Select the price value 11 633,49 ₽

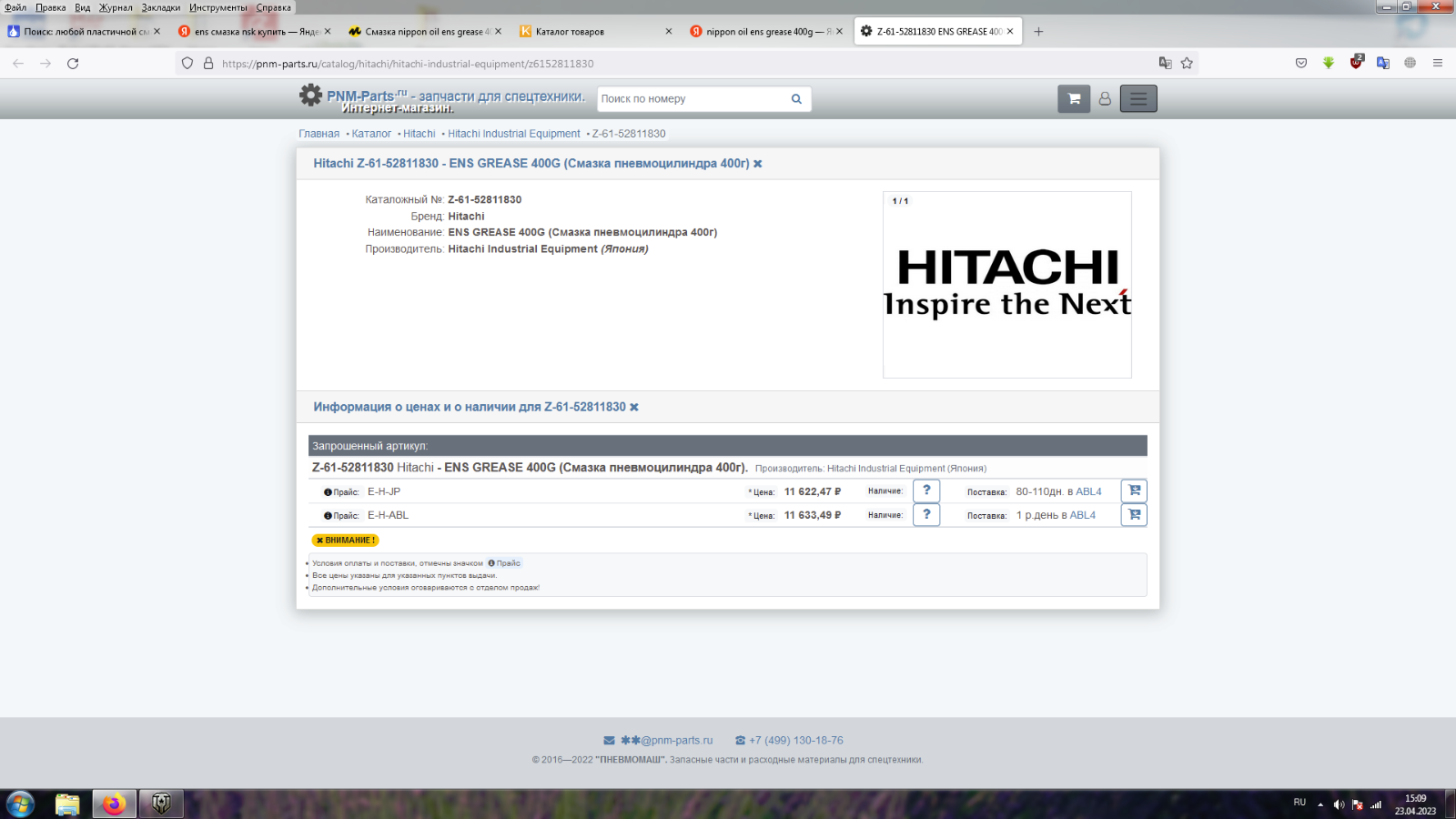pos(813,515)
